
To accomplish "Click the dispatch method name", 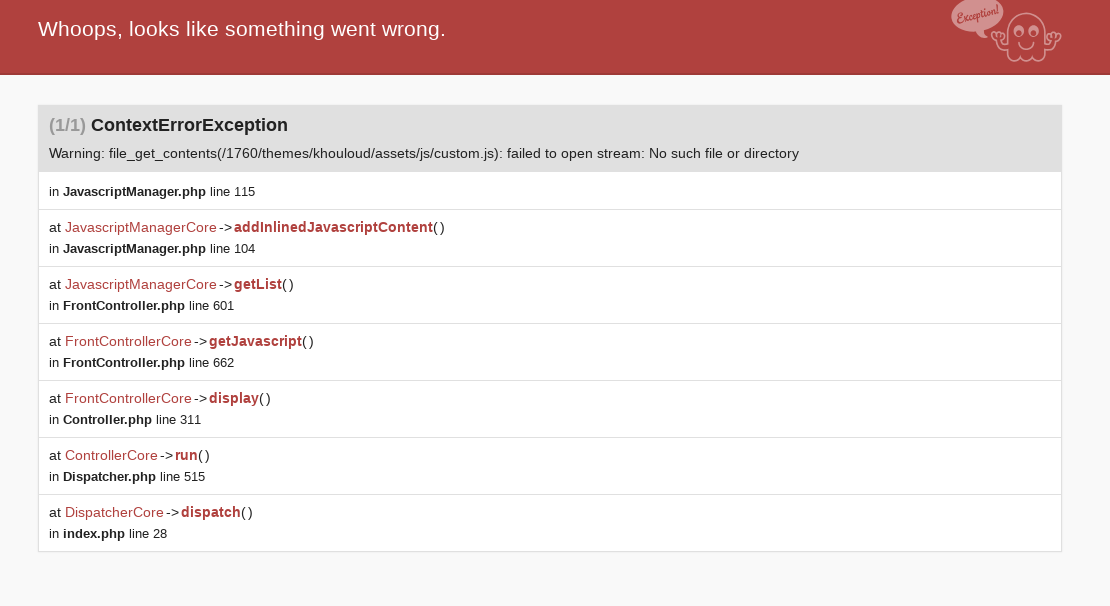I will coord(211,512).
